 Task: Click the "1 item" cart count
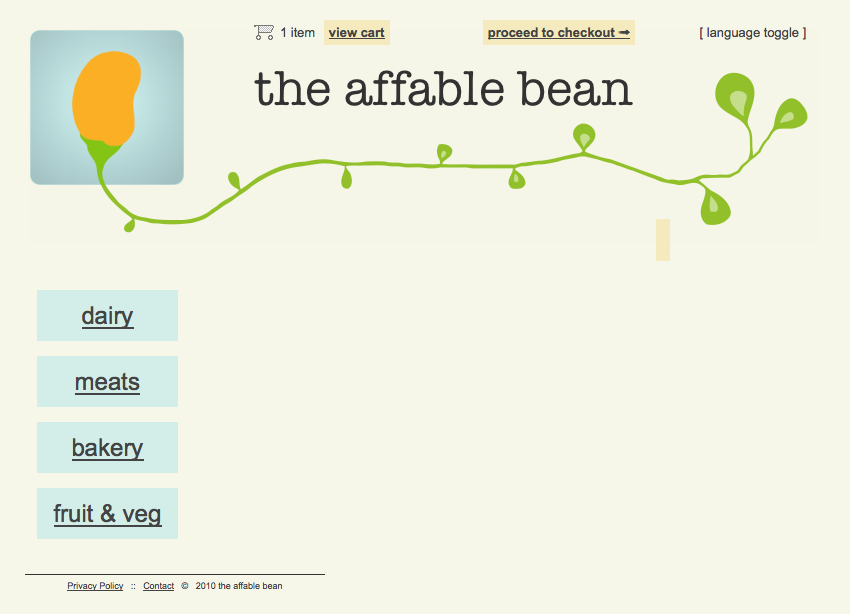[x=297, y=33]
